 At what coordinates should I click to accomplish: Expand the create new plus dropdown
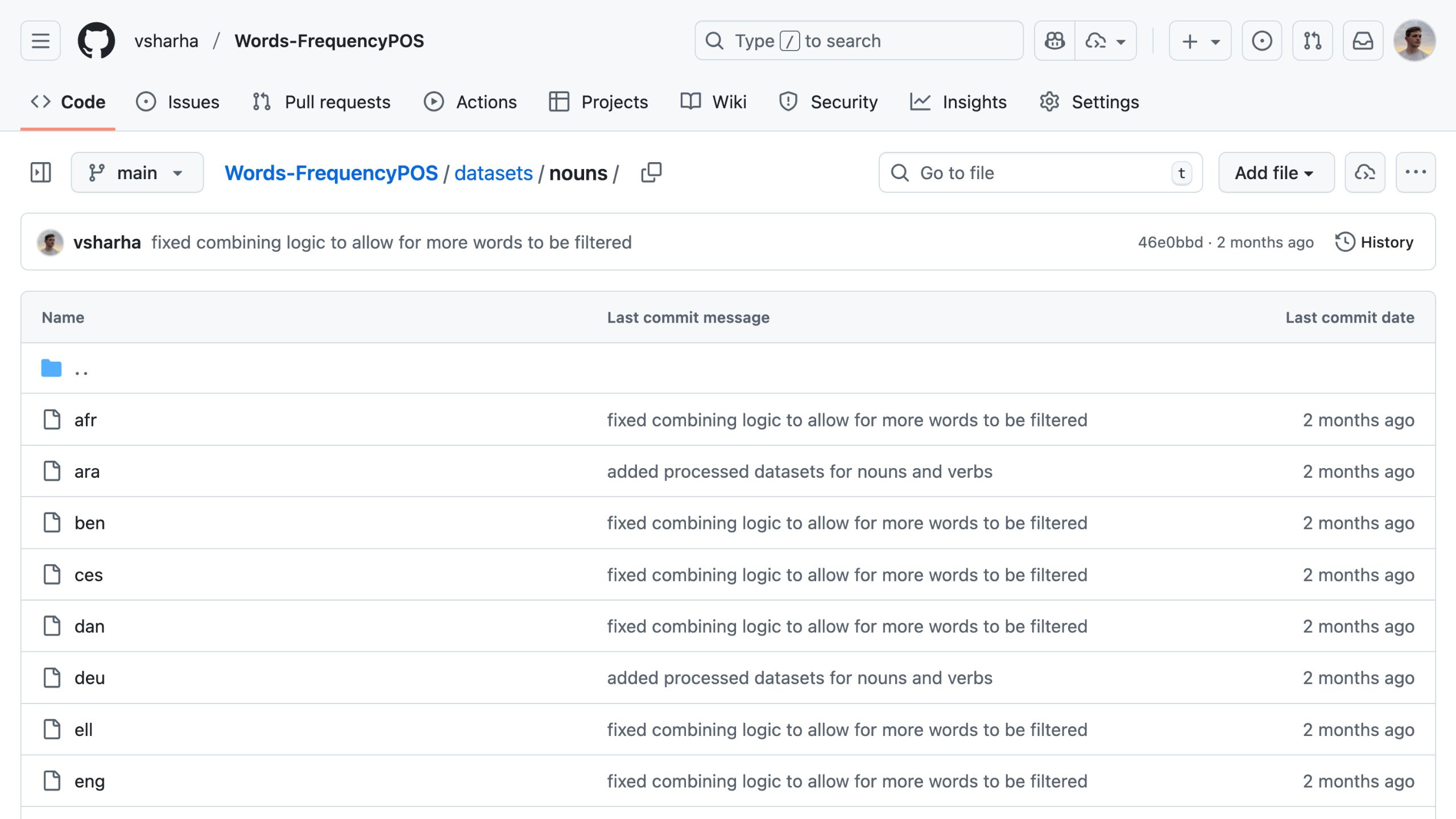point(1200,41)
